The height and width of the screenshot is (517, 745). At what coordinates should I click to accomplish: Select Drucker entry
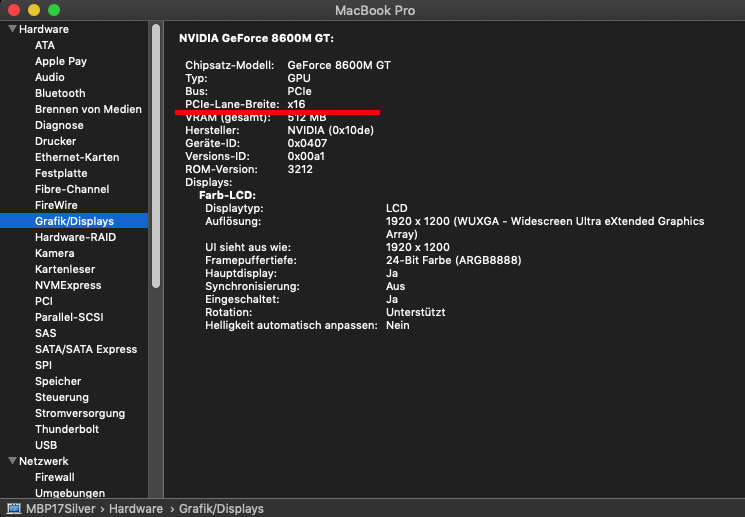55,141
